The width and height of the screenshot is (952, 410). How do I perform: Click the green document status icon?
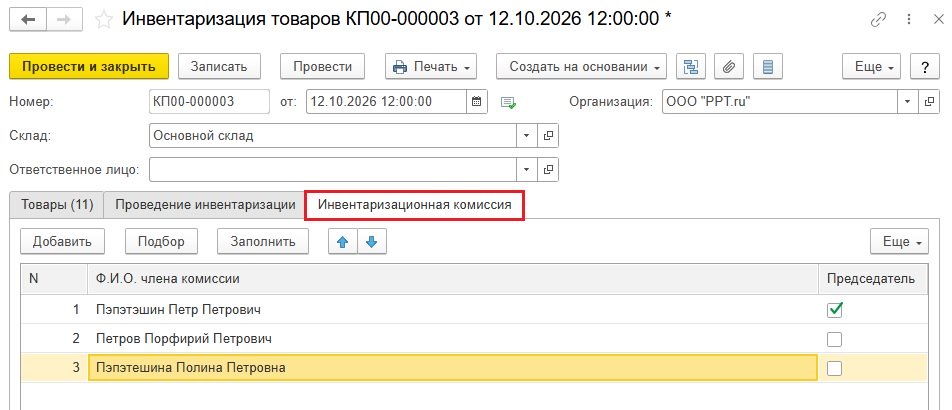508,102
